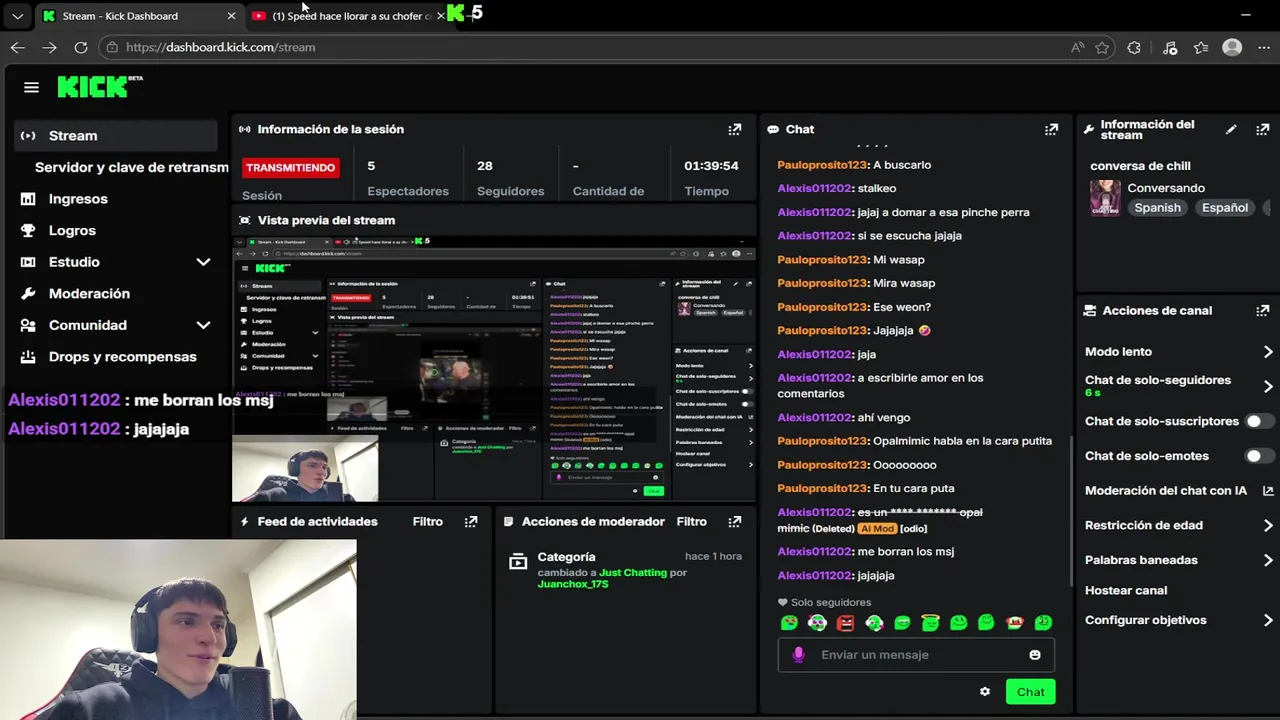Add page to favorites with star icon
Image resolution: width=1280 pixels, height=720 pixels.
pyautogui.click(x=1102, y=47)
